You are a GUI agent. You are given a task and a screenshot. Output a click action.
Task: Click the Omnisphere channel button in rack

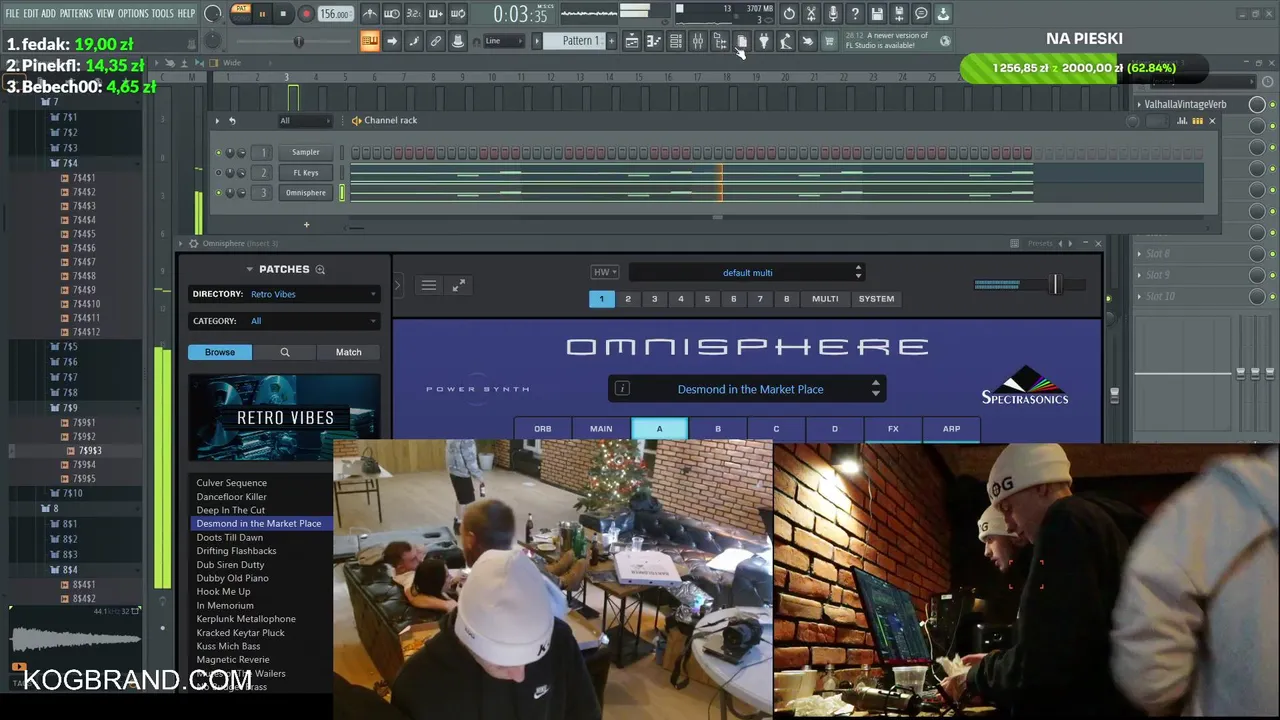tap(306, 192)
